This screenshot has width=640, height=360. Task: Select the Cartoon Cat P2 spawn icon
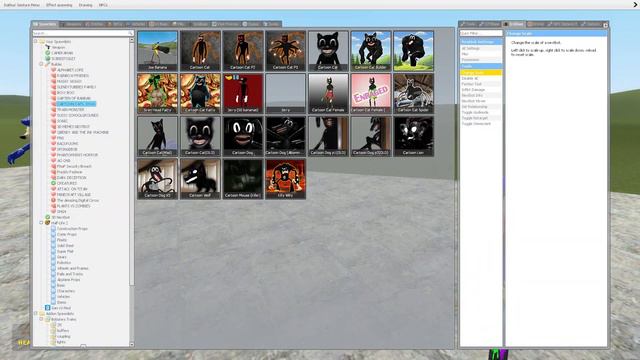pyautogui.click(x=243, y=51)
